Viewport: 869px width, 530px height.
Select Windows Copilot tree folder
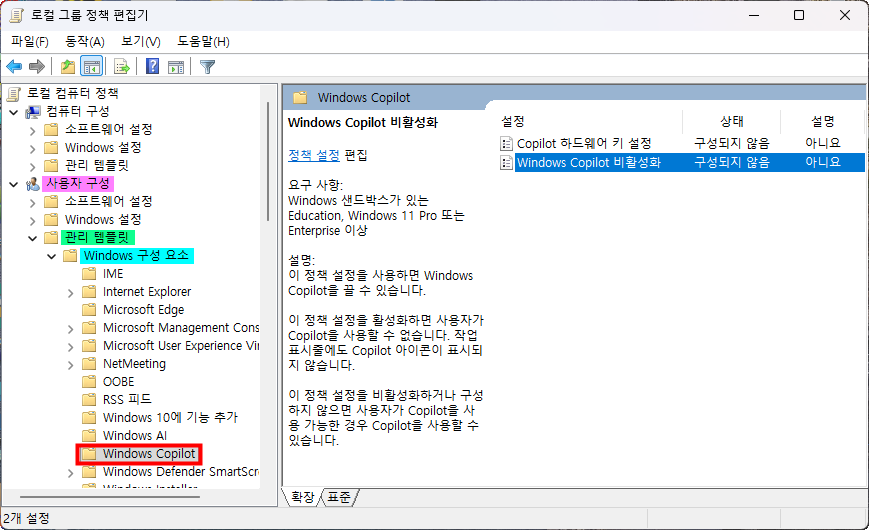tap(149, 453)
